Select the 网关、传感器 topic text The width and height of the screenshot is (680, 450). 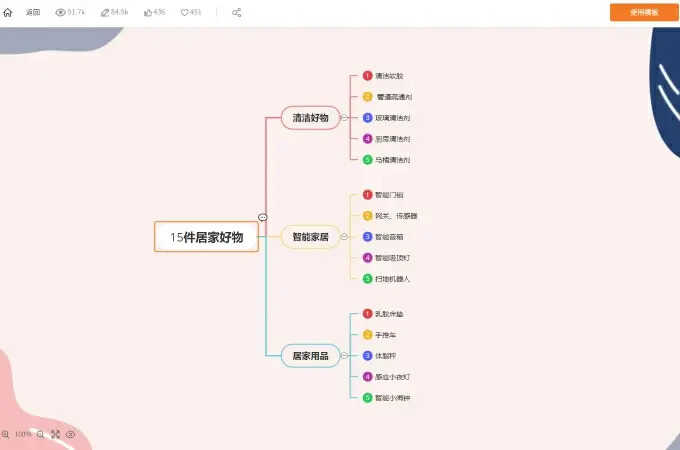tap(396, 216)
